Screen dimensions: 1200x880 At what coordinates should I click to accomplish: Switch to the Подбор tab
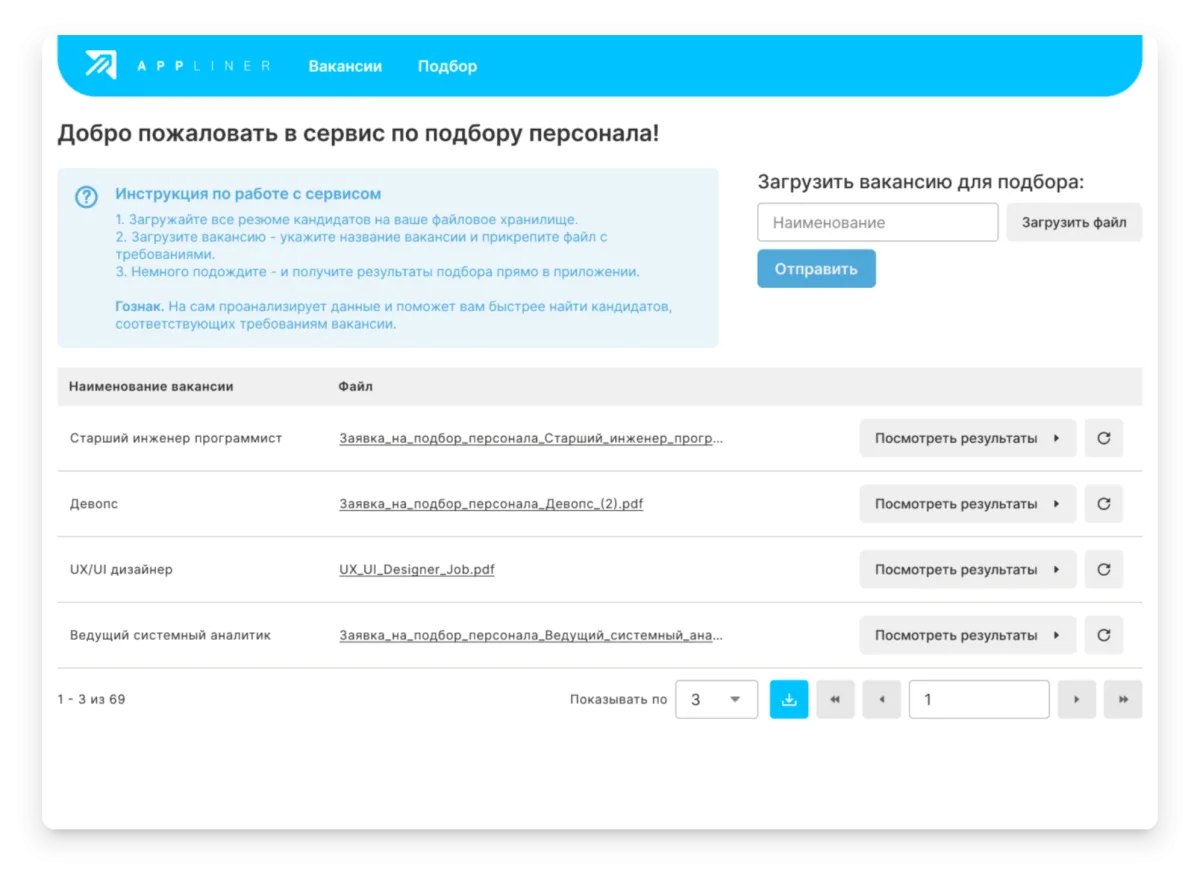(447, 66)
